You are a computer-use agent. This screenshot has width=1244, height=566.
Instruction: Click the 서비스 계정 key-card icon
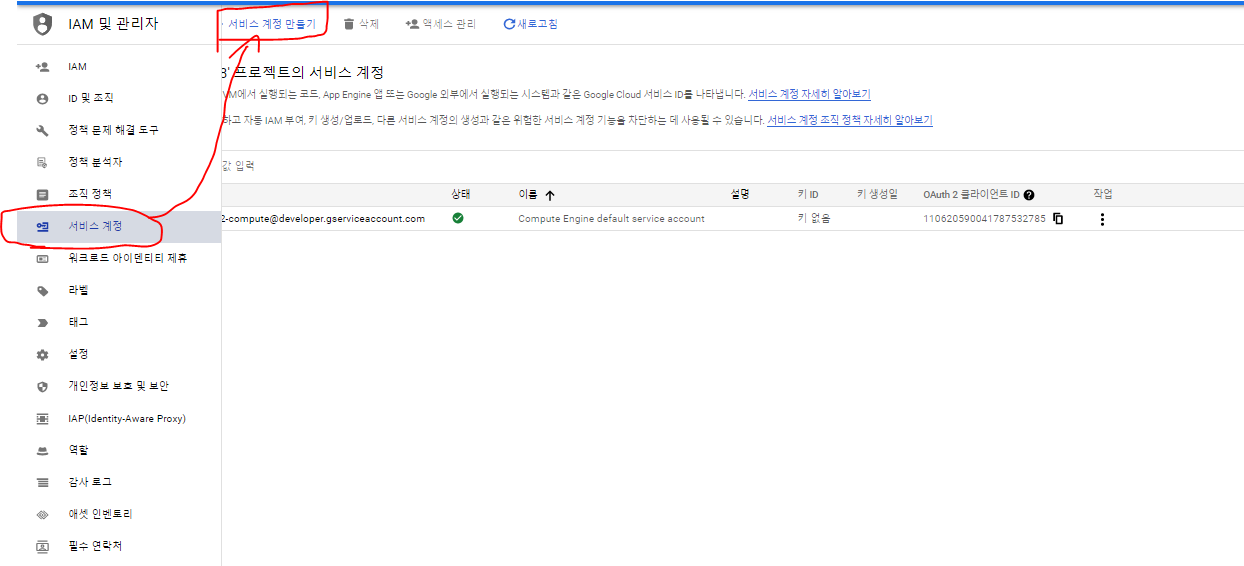pyautogui.click(x=42, y=227)
